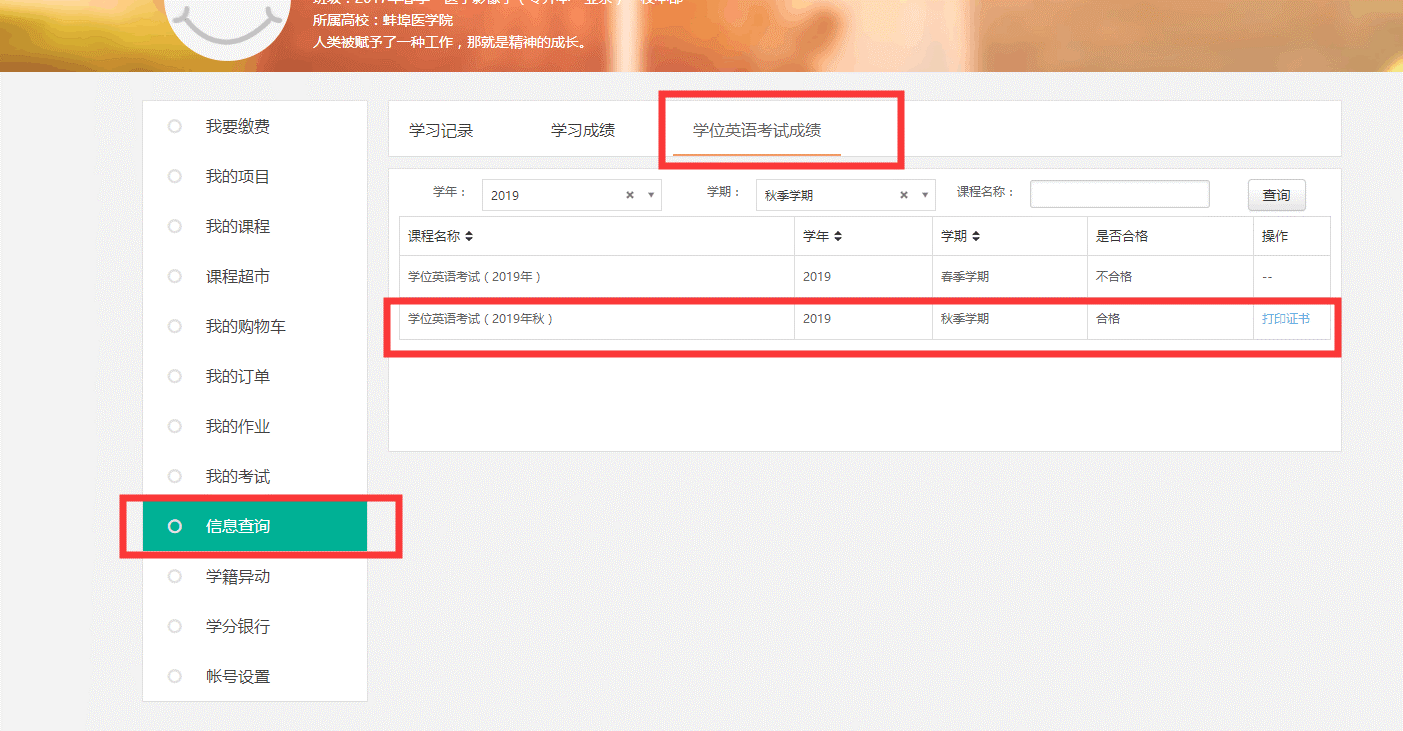
Task: Click the 课程名称 input field
Action: click(1119, 192)
